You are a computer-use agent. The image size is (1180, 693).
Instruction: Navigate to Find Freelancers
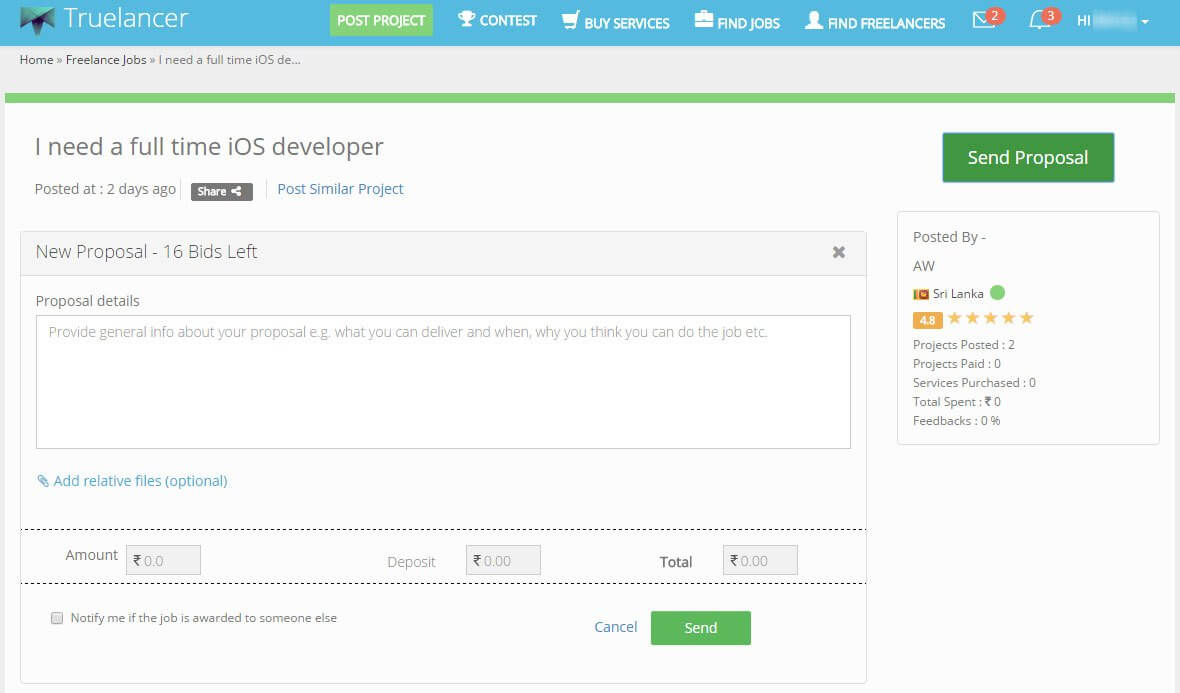tap(875, 22)
